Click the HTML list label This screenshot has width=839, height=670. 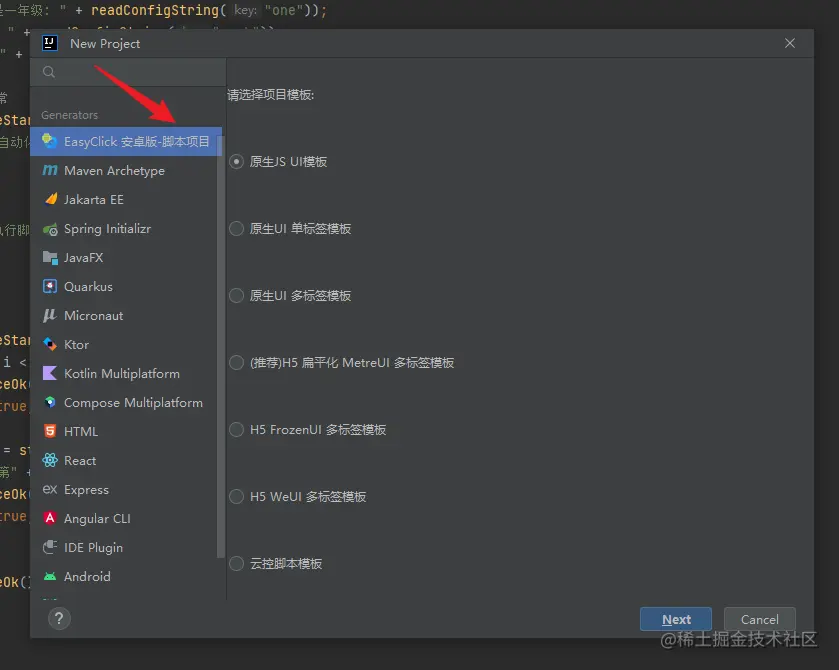tap(81, 431)
